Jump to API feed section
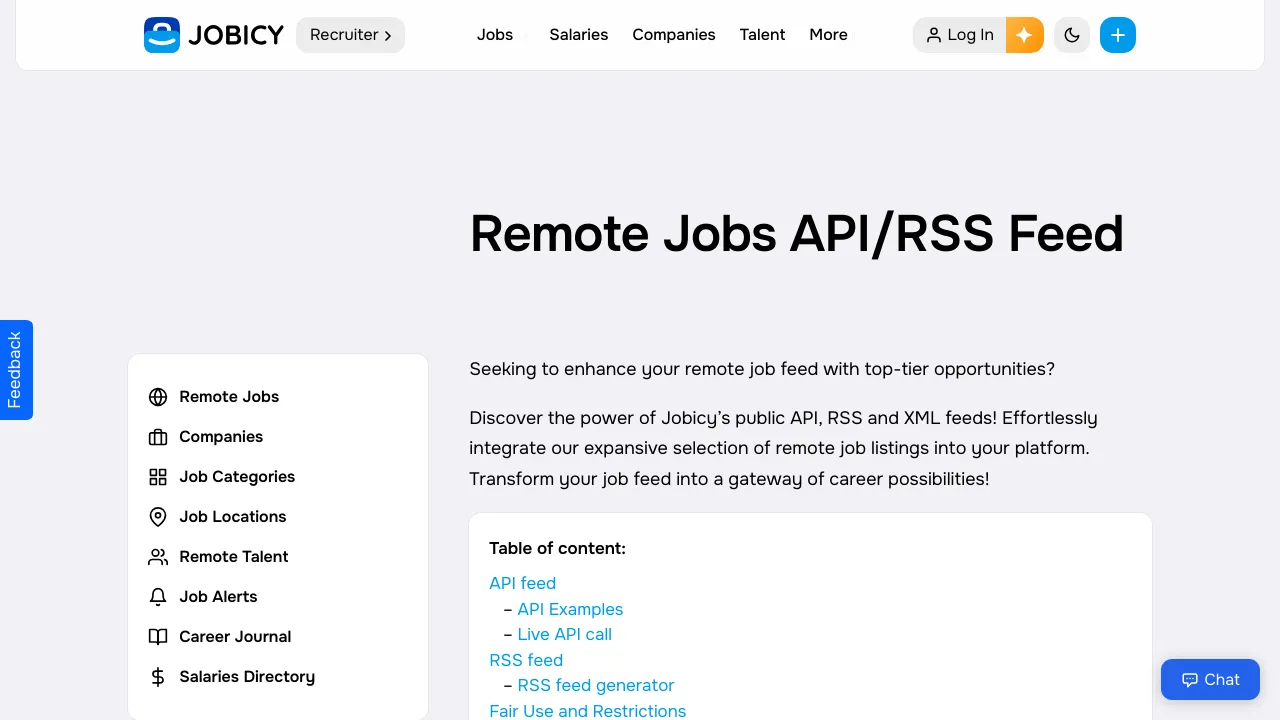This screenshot has height=720, width=1280. [523, 583]
